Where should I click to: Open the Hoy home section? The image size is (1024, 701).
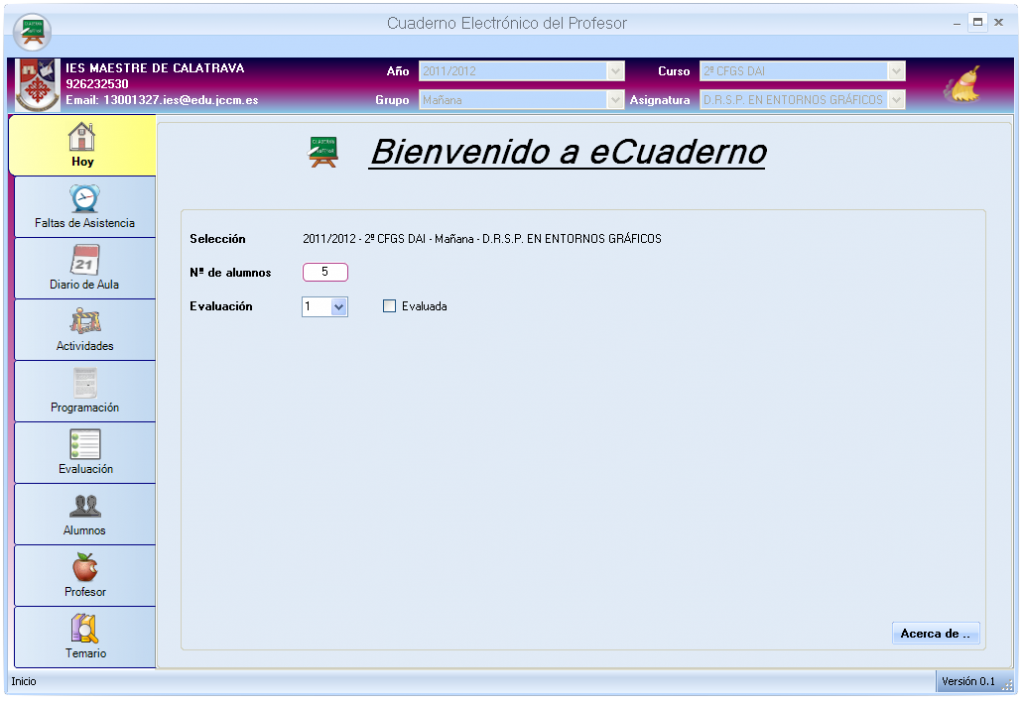point(83,146)
